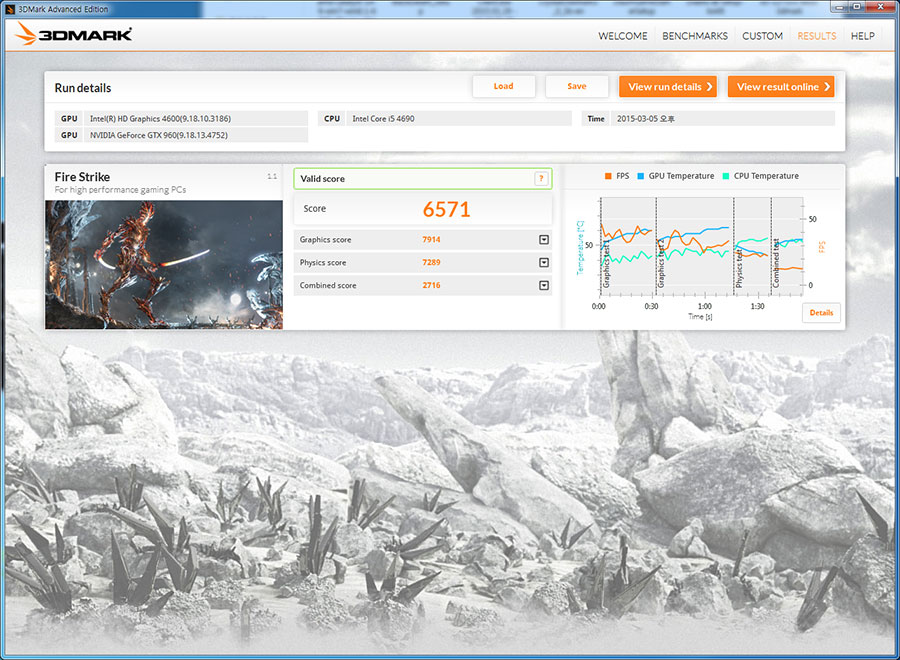Click the valid score help question mark
Image resolution: width=900 pixels, height=660 pixels.
click(x=541, y=178)
